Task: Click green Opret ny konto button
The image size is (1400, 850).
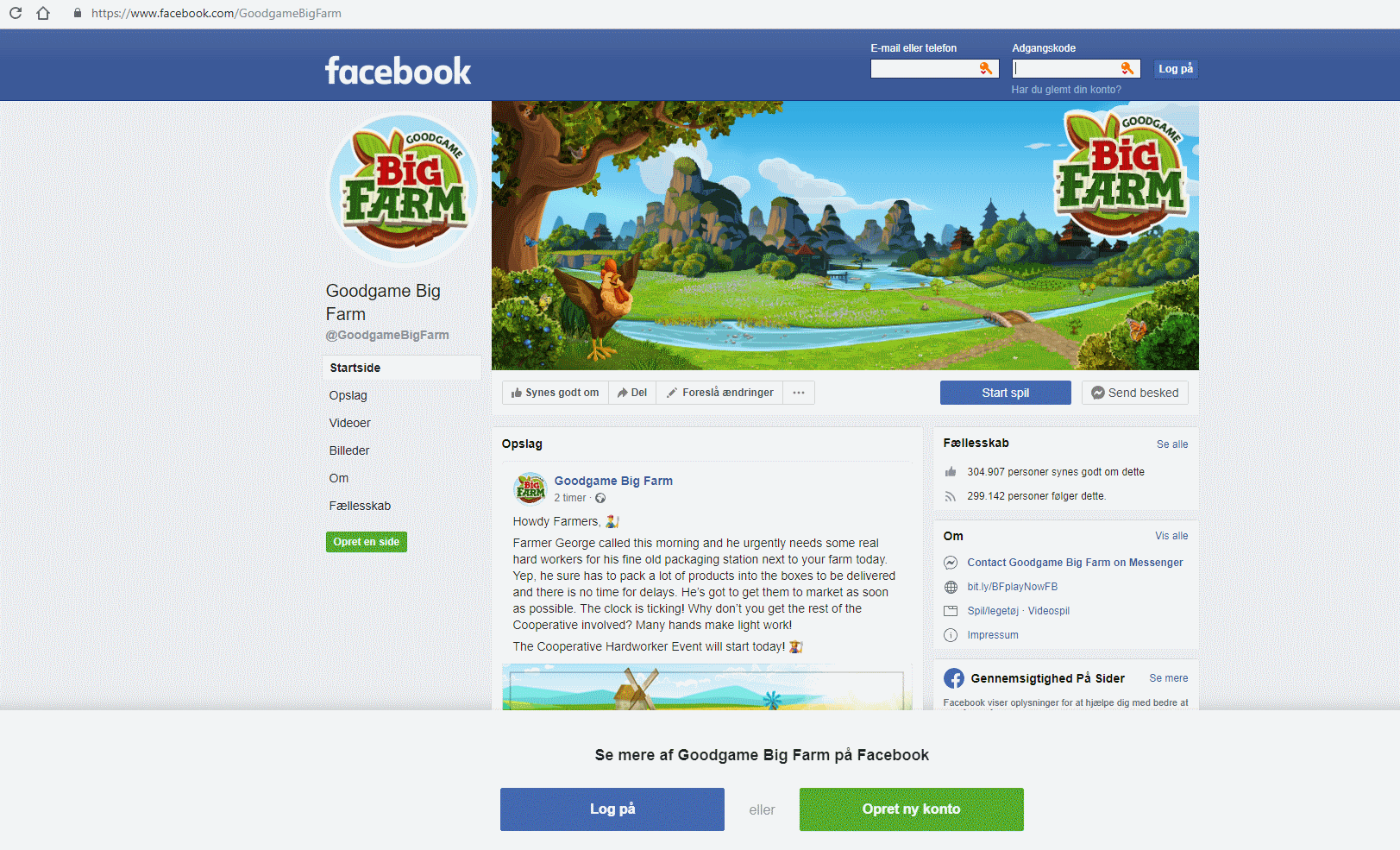Action: point(911,809)
